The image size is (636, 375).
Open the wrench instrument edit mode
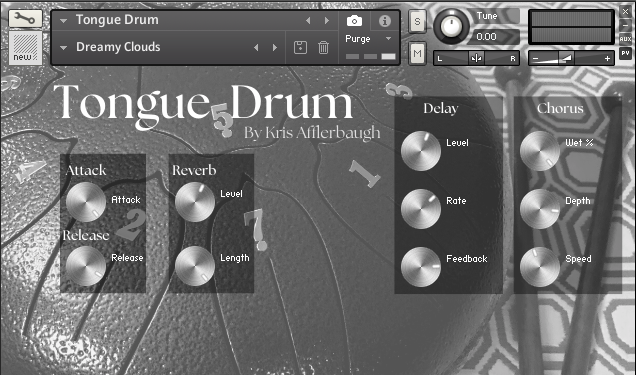(x=25, y=19)
